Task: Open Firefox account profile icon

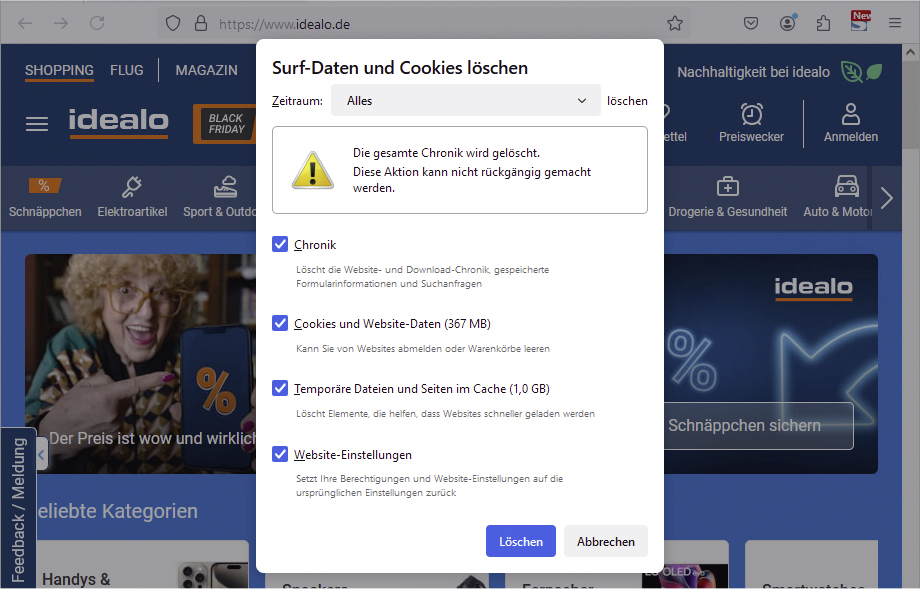Action: coord(788,23)
